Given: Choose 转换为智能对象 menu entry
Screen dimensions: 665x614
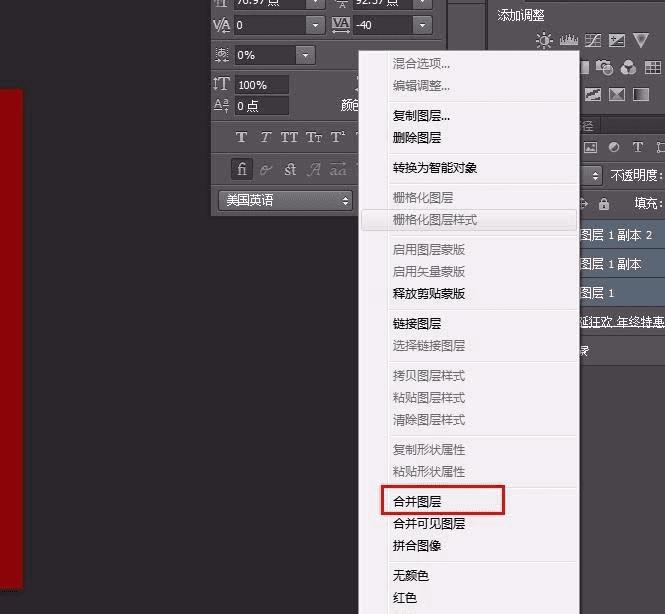Looking at the screenshot, I should (x=435, y=168).
